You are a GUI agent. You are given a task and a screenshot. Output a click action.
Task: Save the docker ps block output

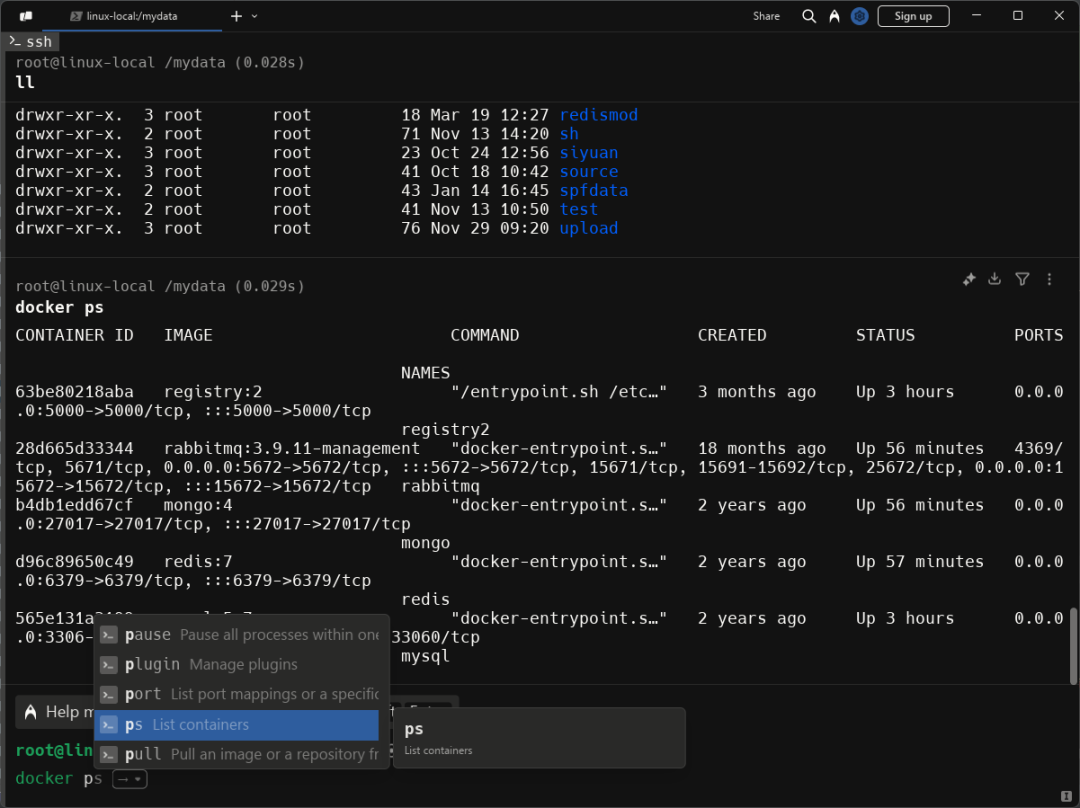tap(995, 280)
